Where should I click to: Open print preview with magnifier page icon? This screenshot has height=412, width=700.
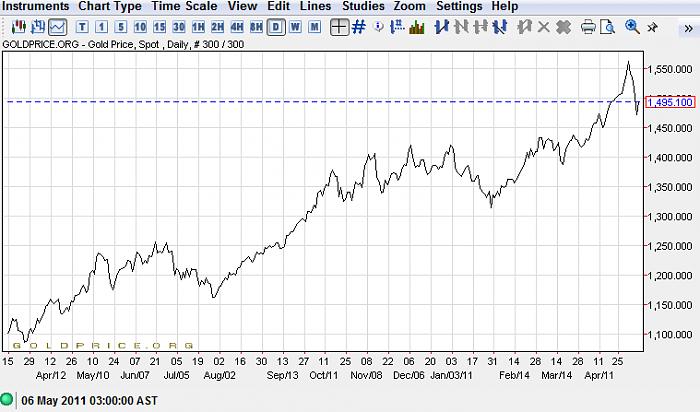click(x=607, y=27)
